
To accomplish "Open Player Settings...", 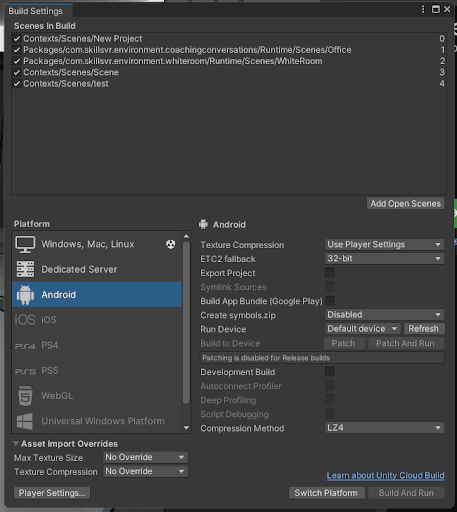I will (52, 493).
